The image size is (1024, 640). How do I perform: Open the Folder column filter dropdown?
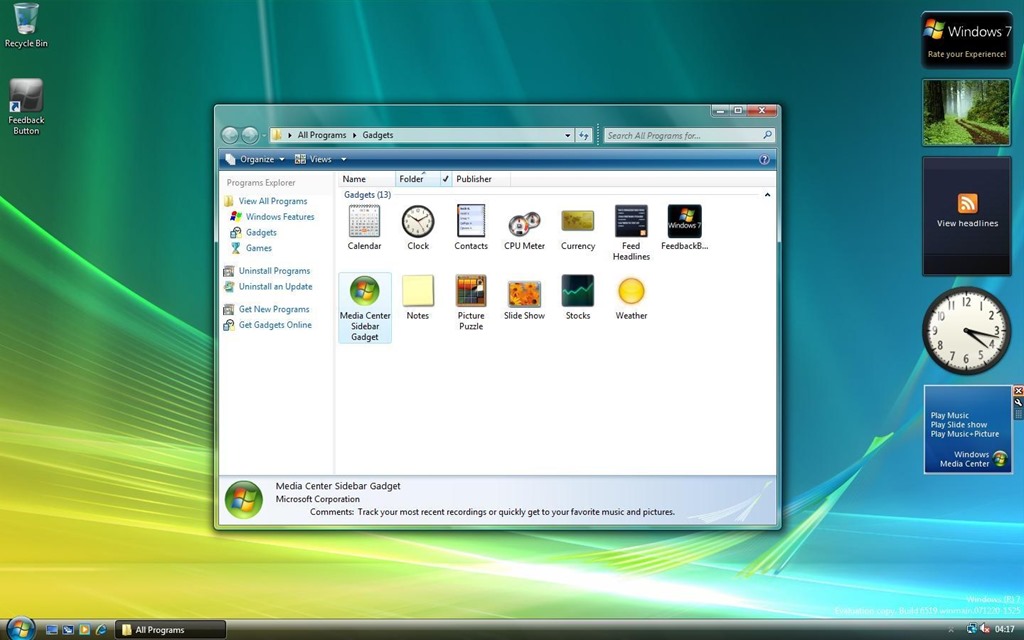(446, 179)
